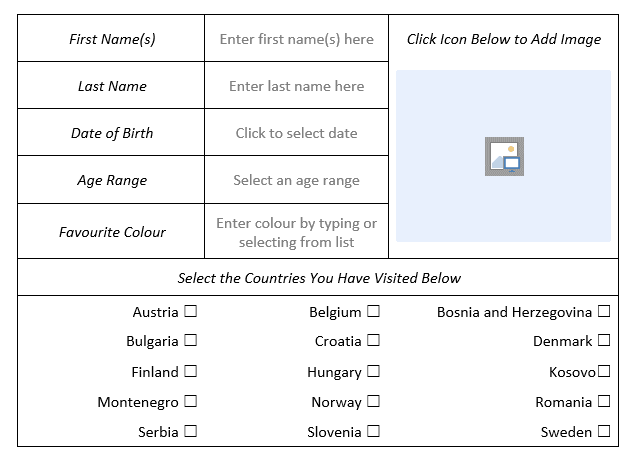The width and height of the screenshot is (633, 464).
Task: Mark the Kosovo checkbox
Action: (603, 372)
